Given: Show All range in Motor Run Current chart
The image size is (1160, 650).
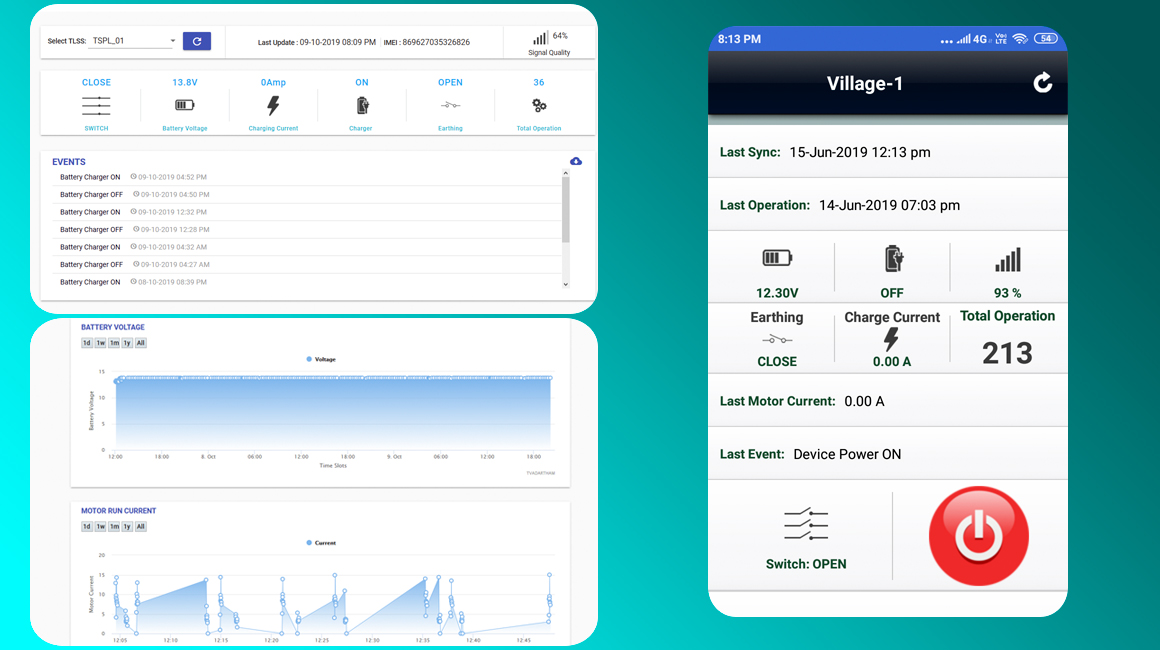Looking at the screenshot, I should 140,526.
